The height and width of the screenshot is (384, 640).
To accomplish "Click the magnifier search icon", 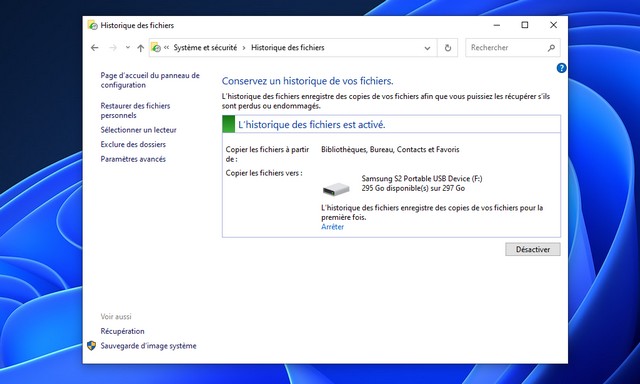I will click(551, 48).
